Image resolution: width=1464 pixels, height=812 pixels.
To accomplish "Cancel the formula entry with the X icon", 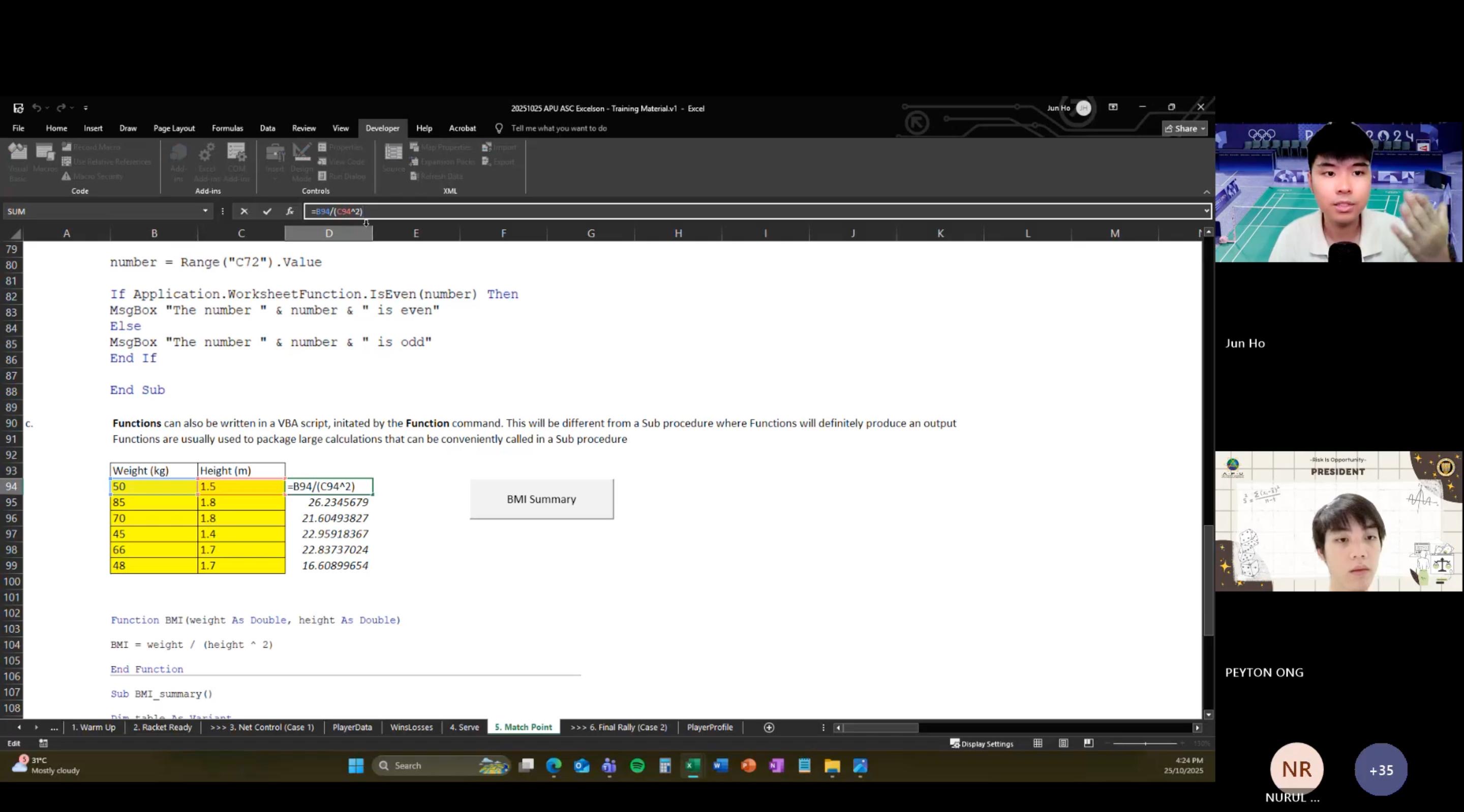I will pyautogui.click(x=244, y=211).
